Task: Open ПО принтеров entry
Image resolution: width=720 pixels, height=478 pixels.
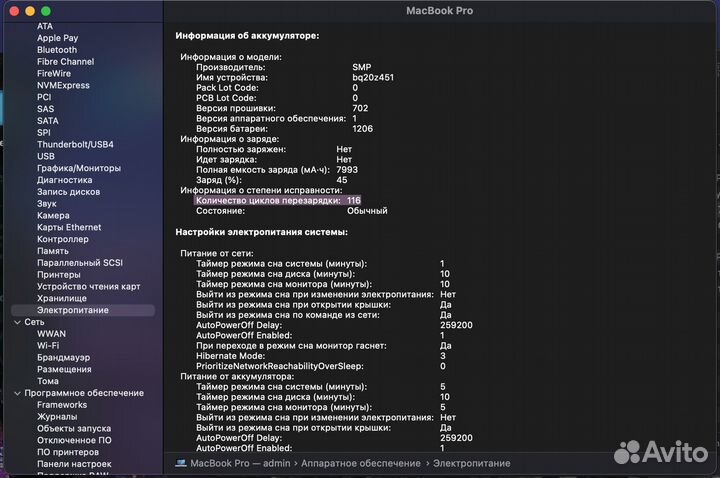Action: [x=68, y=452]
